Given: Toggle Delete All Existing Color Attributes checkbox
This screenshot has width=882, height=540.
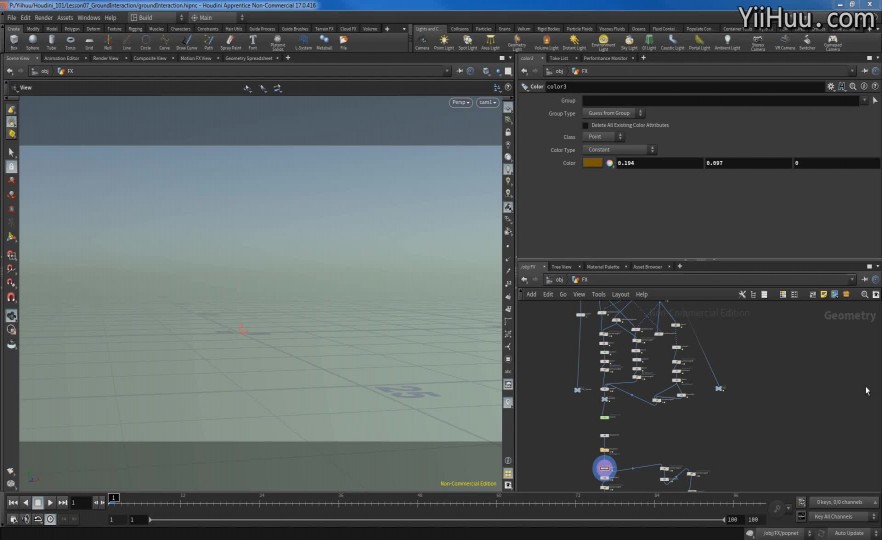Looking at the screenshot, I should point(585,125).
